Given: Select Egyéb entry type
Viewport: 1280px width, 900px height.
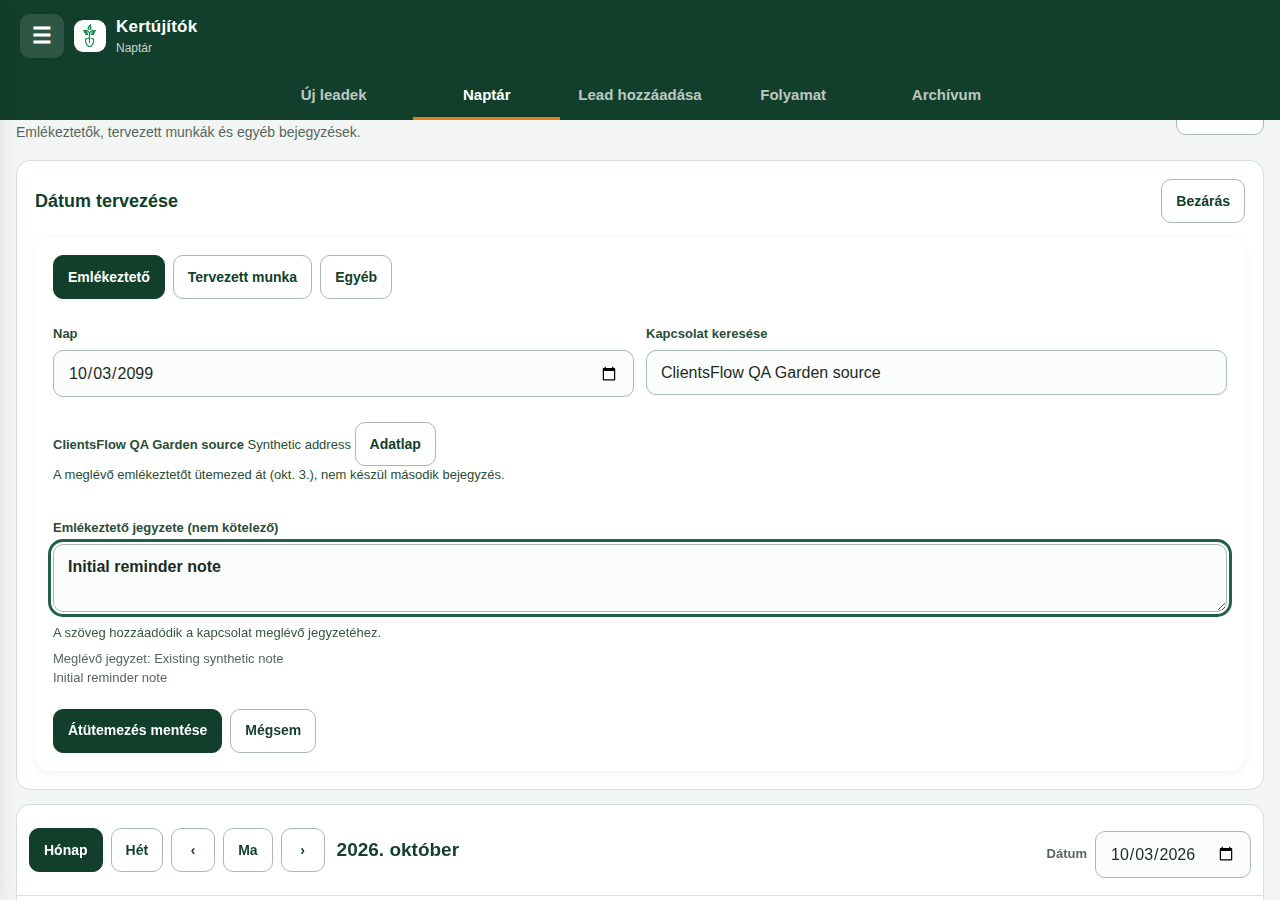Looking at the screenshot, I should pos(356,277).
